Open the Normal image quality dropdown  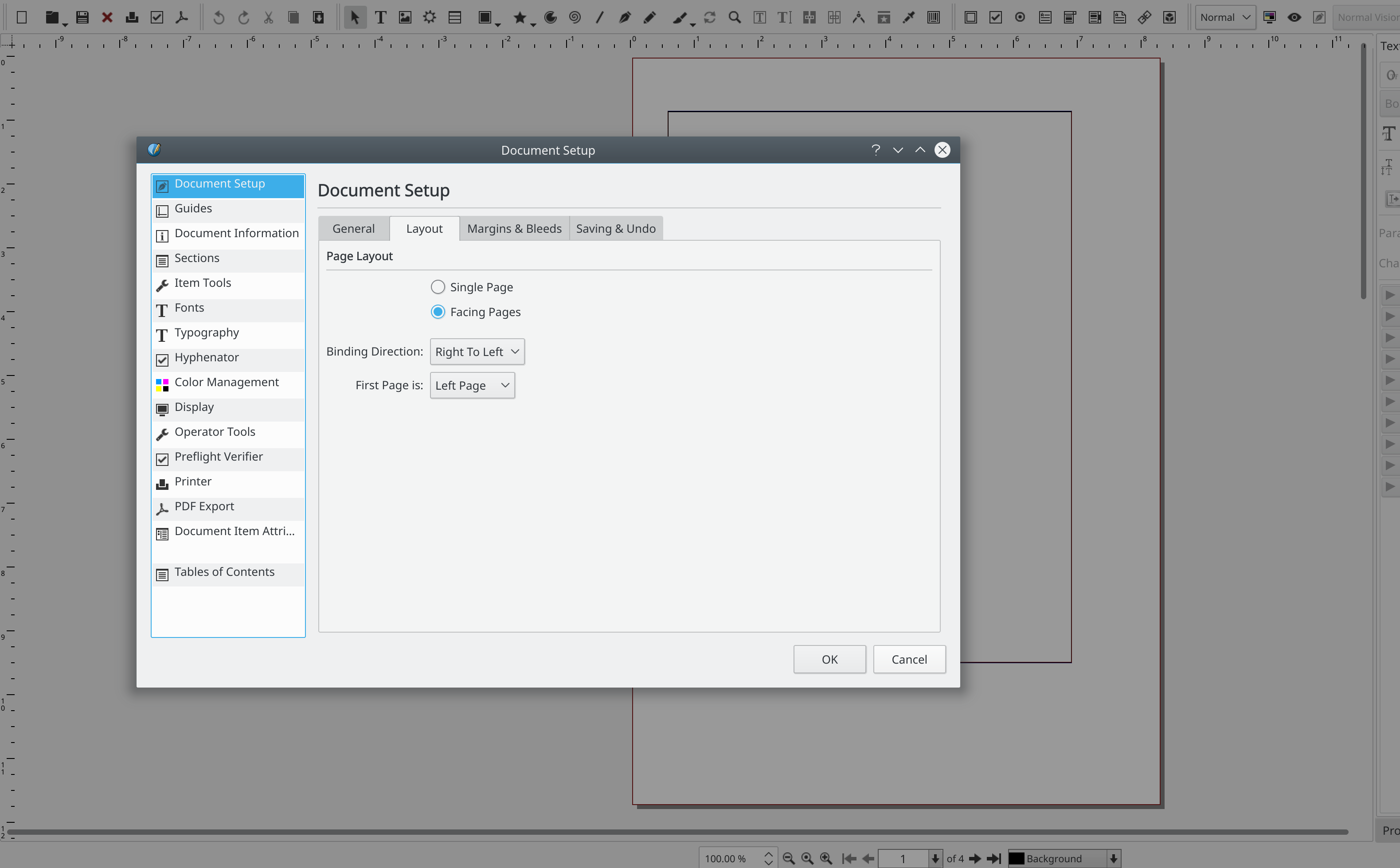click(1224, 17)
